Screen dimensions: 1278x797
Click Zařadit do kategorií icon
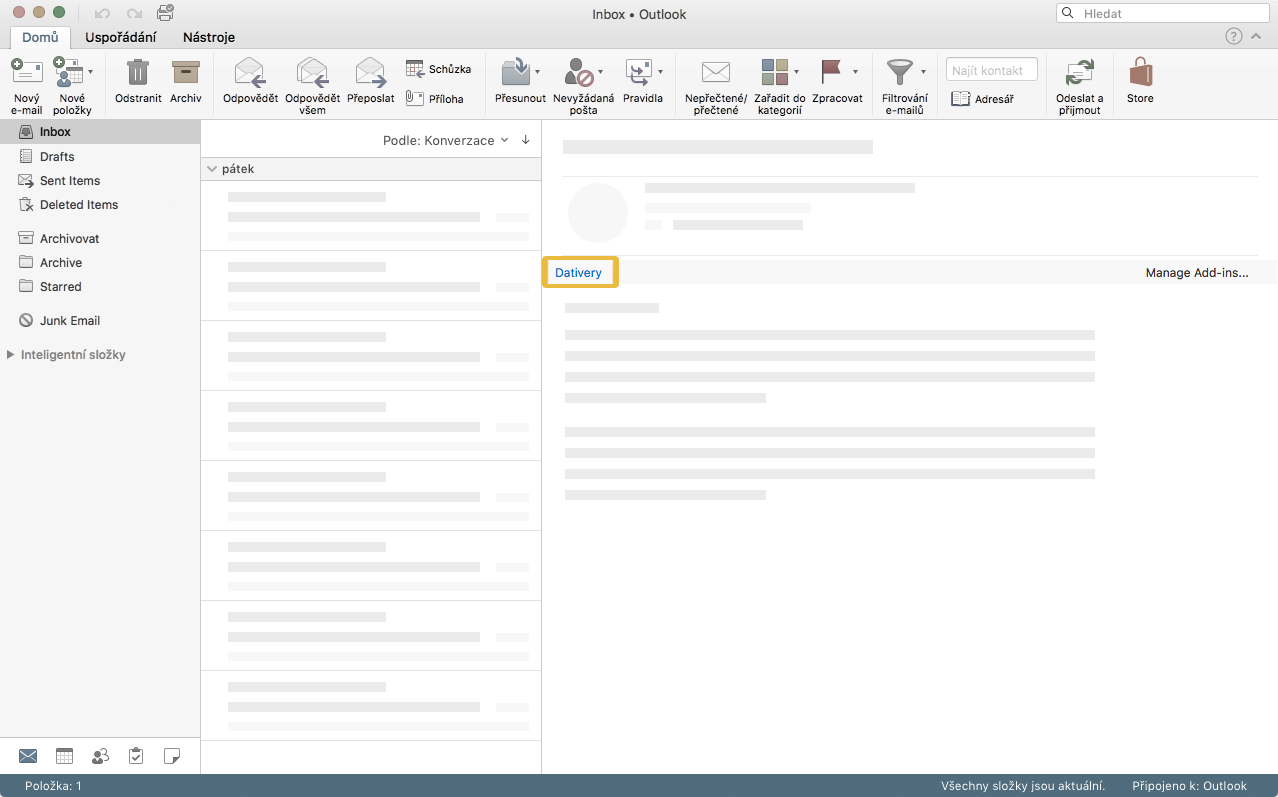coord(775,72)
